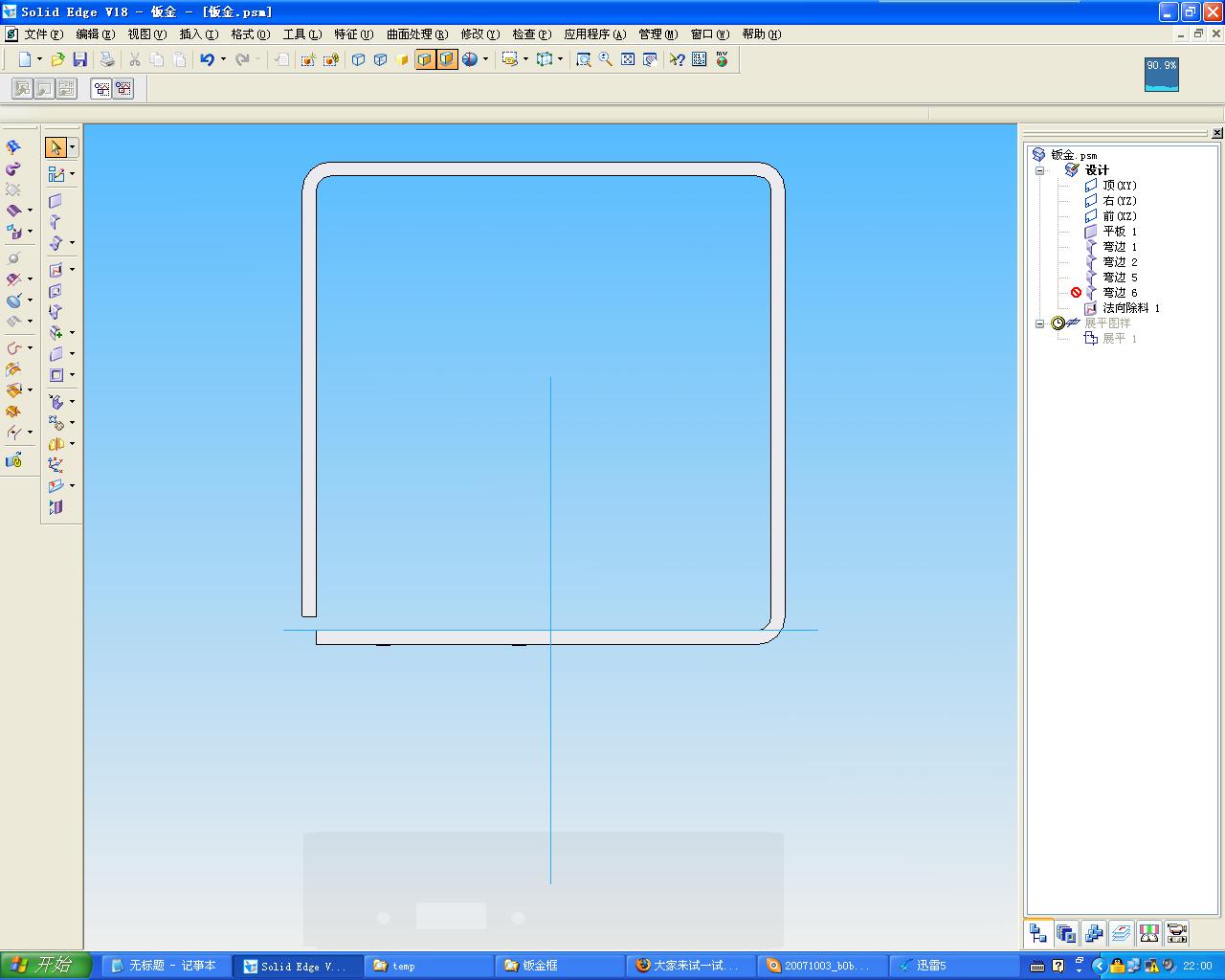Click the Hole tool icon
This screenshot has width=1225, height=980.
(x=56, y=291)
